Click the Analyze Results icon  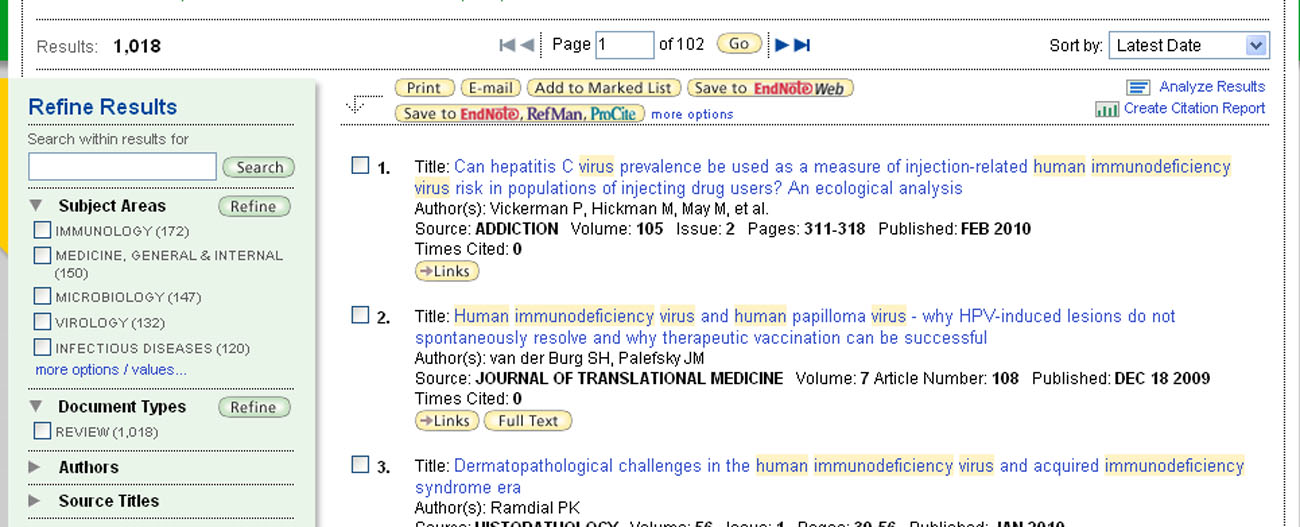pos(1138,88)
